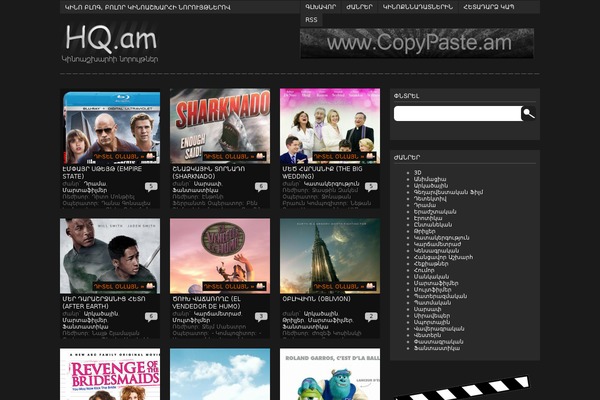Image resolution: width=600 pixels, height=400 pixels.
Task: Open The Big Wedding title link
Action: click(x=322, y=173)
